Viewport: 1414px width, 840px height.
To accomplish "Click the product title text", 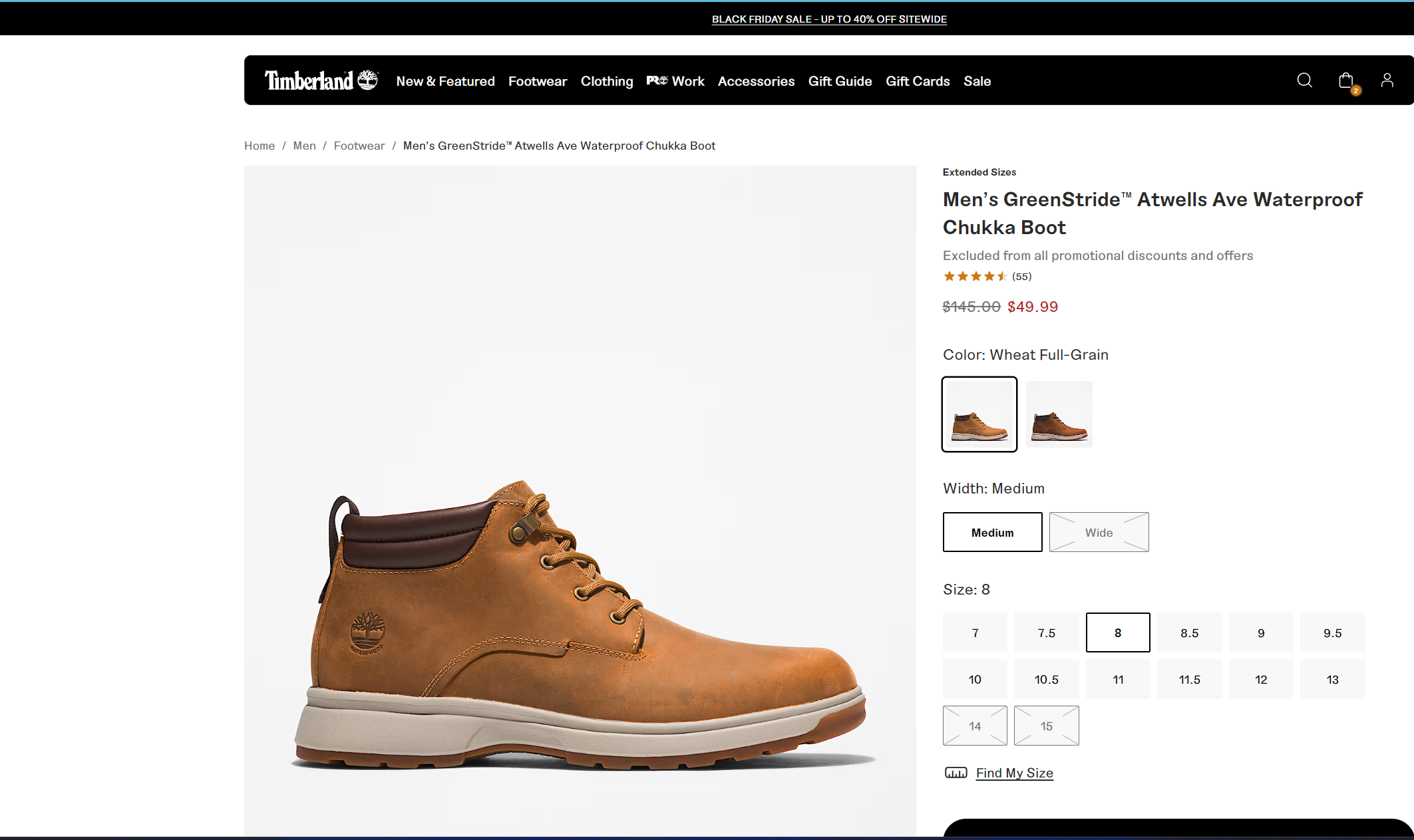I will 1152,213.
